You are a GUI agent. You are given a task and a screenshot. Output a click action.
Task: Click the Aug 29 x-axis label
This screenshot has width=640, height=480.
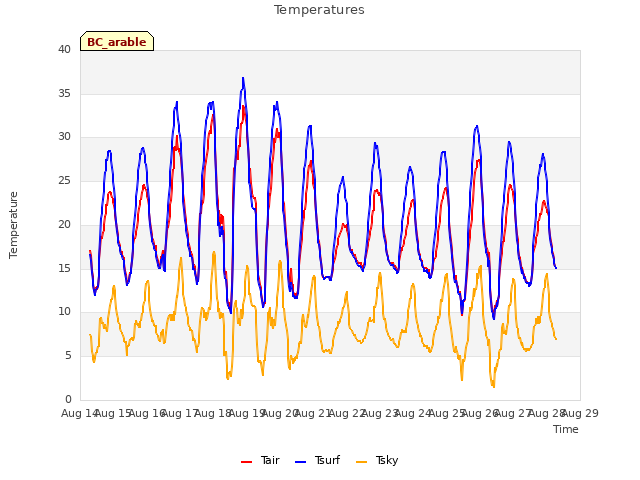pyautogui.click(x=580, y=413)
